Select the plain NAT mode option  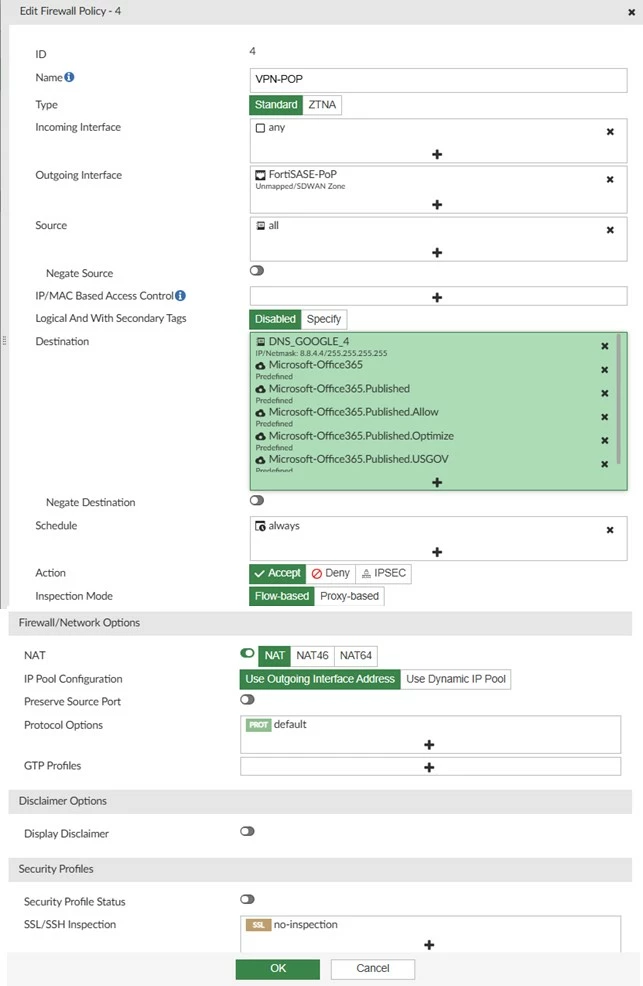click(x=275, y=655)
